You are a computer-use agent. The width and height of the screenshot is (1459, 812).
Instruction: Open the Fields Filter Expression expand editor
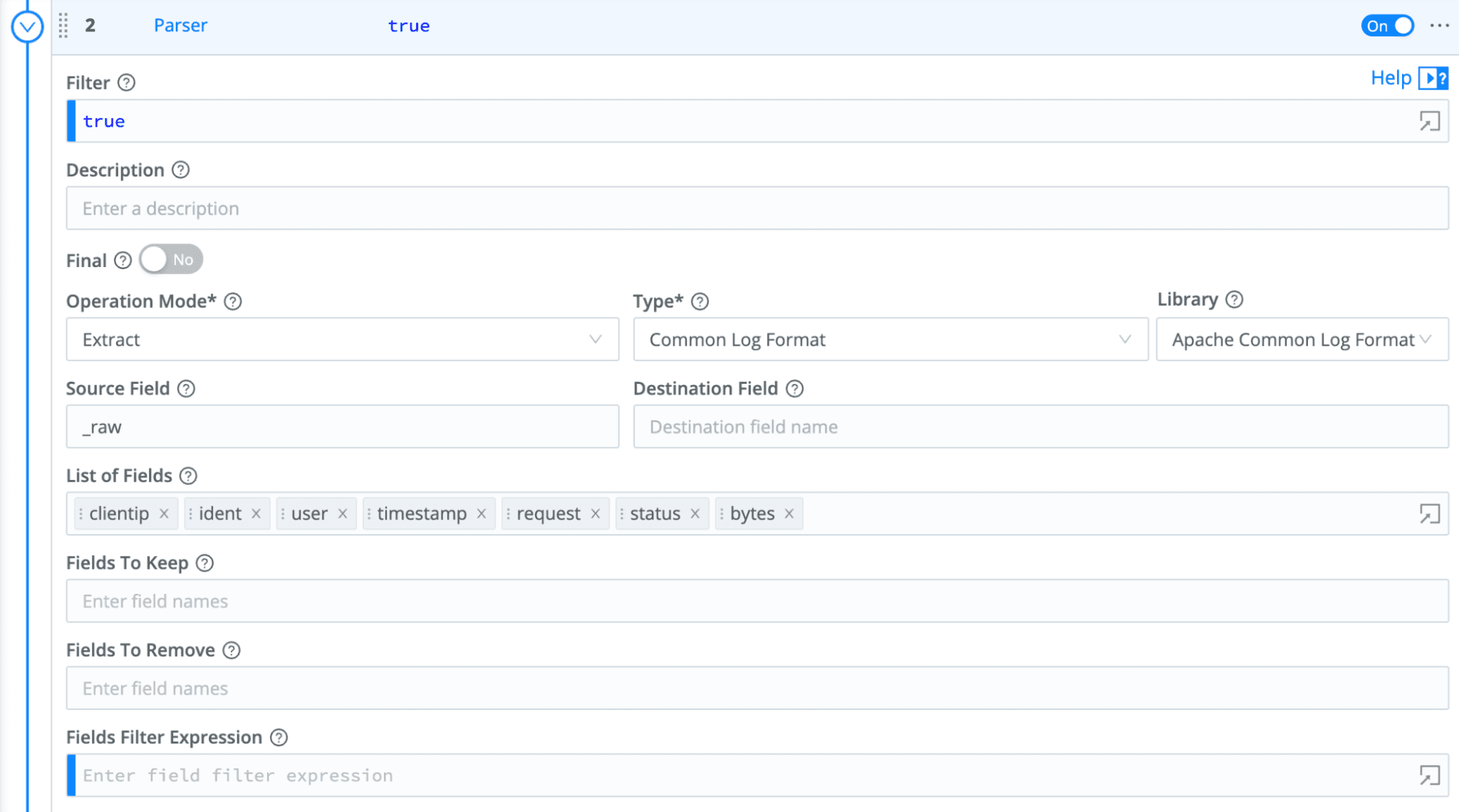coord(1428,775)
